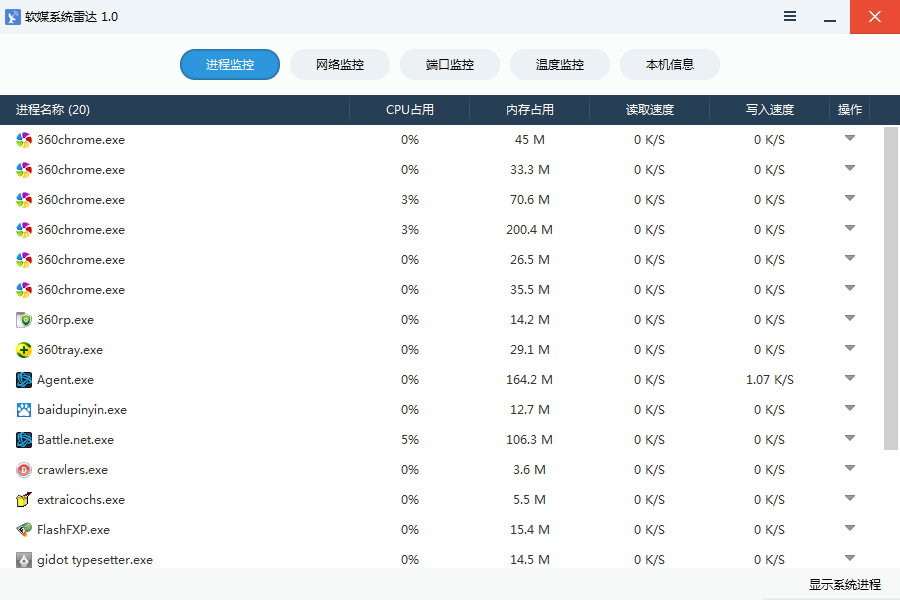Click the 164.2 M memory value
900x600 pixels.
[x=529, y=380]
